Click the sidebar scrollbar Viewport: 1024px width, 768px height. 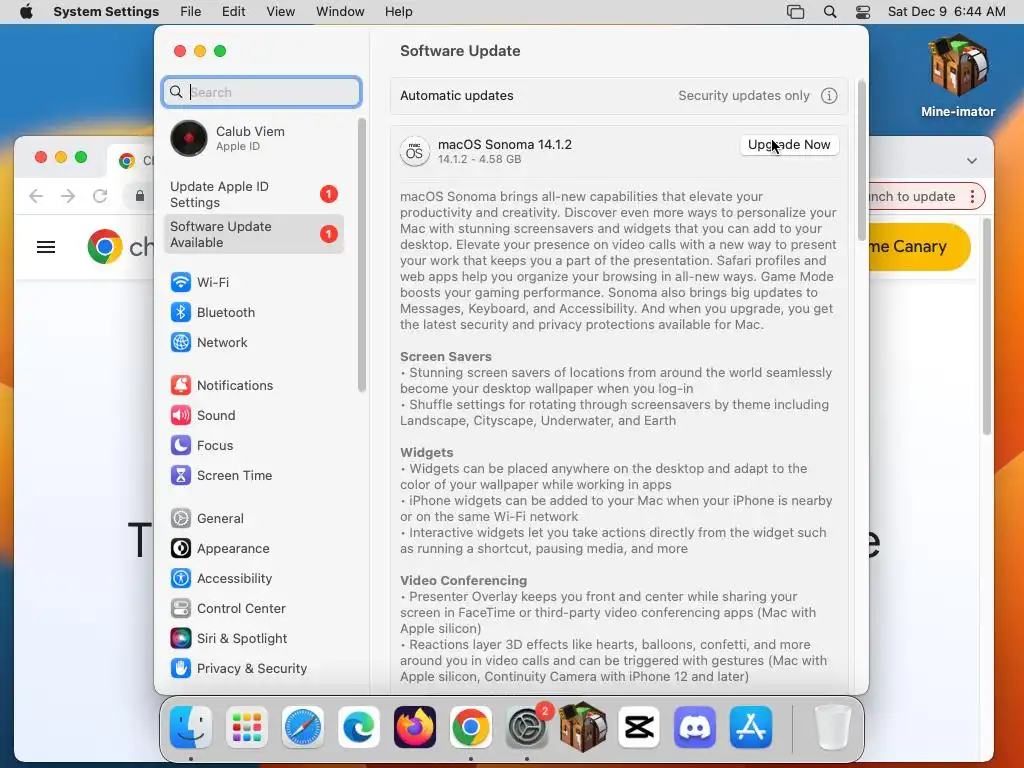click(361, 255)
